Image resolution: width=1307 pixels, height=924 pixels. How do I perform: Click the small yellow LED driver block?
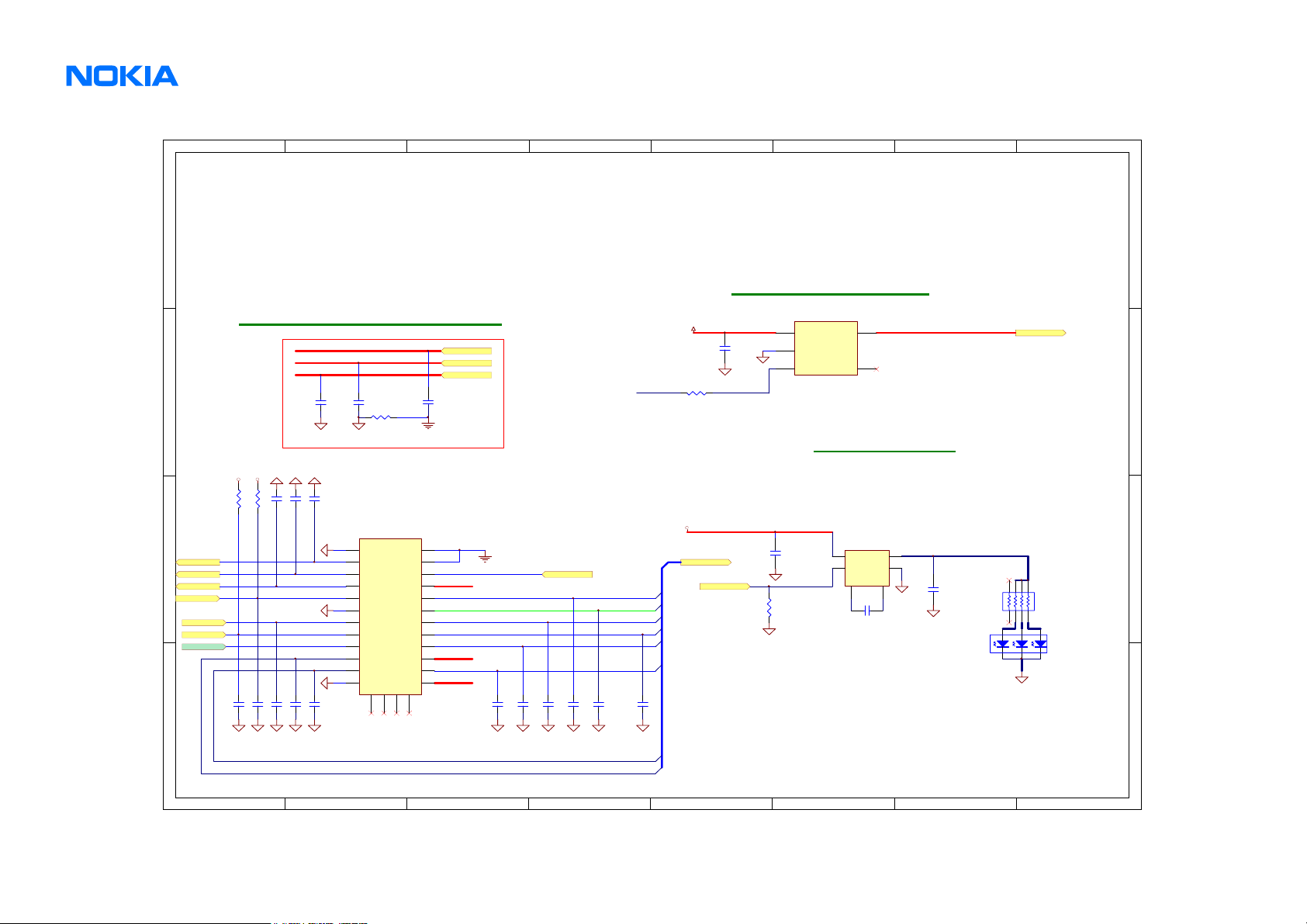coord(866,568)
